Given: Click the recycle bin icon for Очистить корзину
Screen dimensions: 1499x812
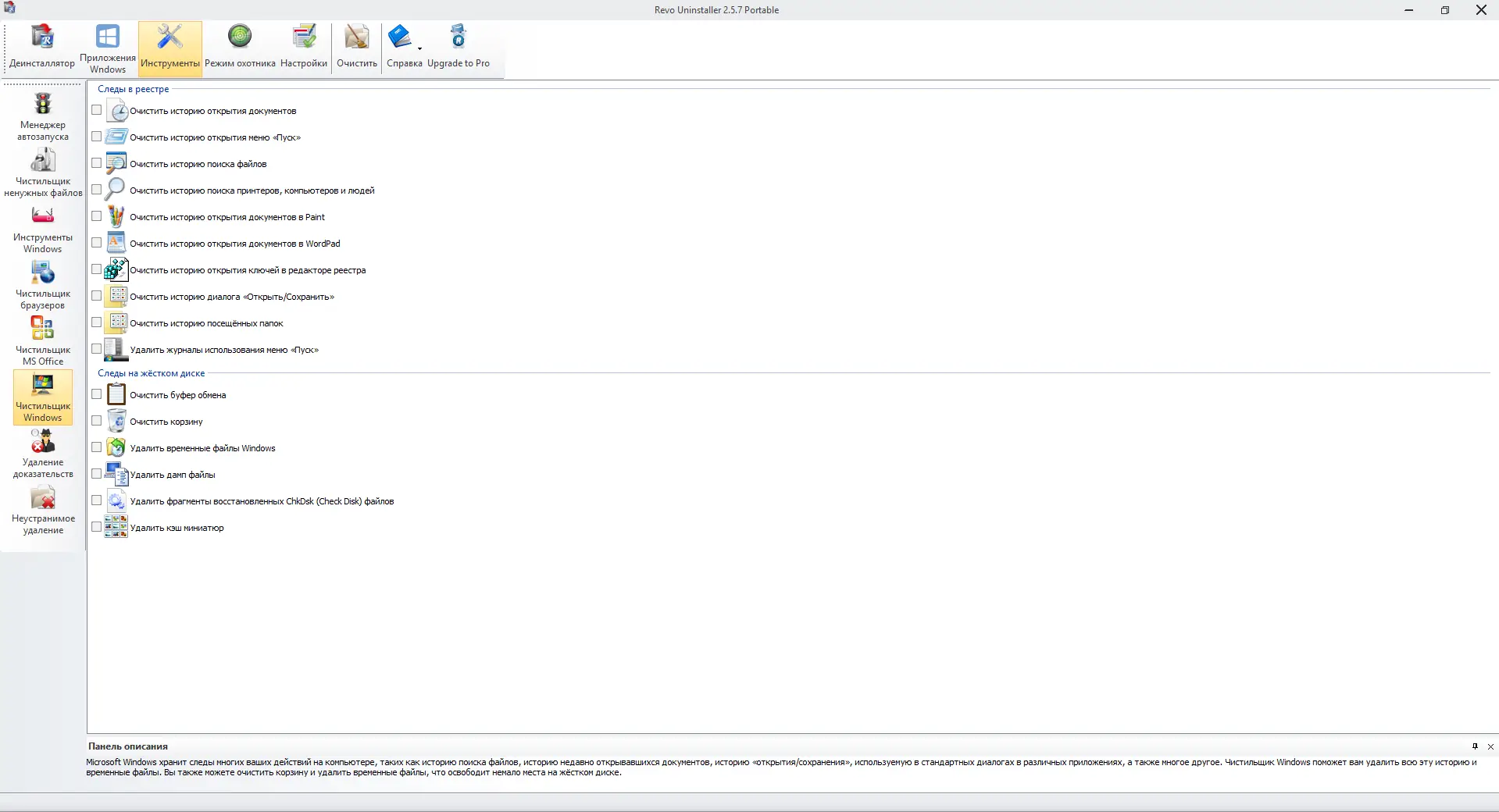Looking at the screenshot, I should (116, 422).
